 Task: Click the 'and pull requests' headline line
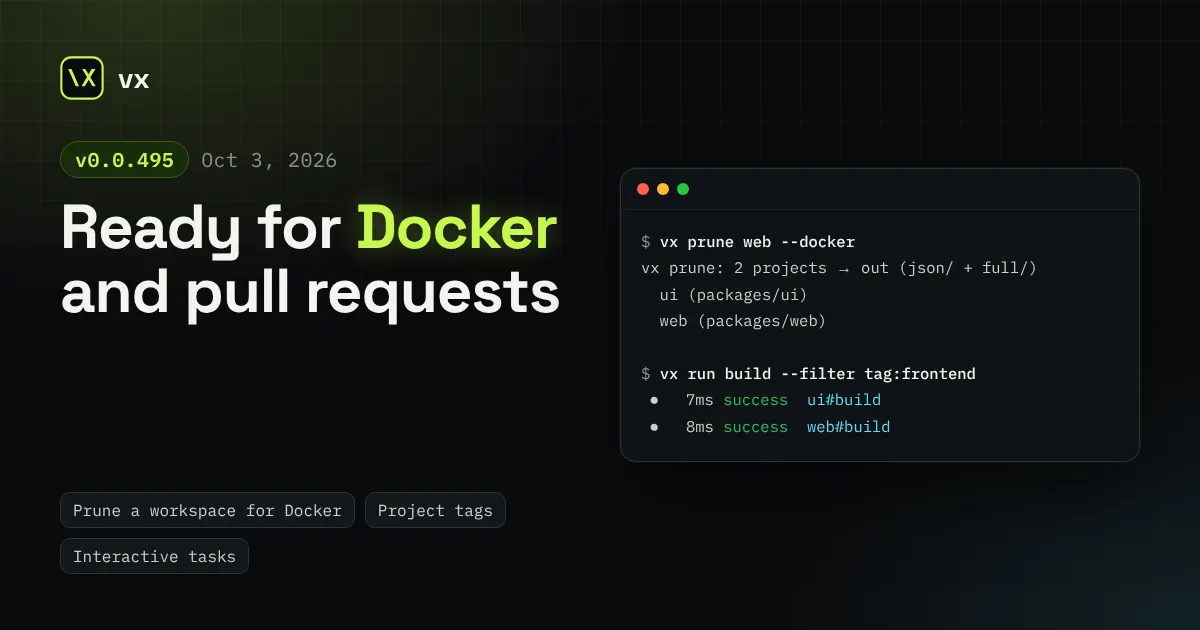pos(310,294)
